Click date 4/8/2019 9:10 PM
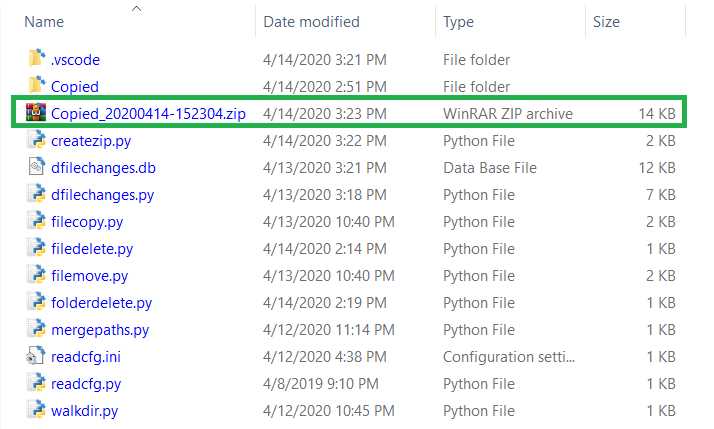The width and height of the screenshot is (714, 429). (x=321, y=384)
